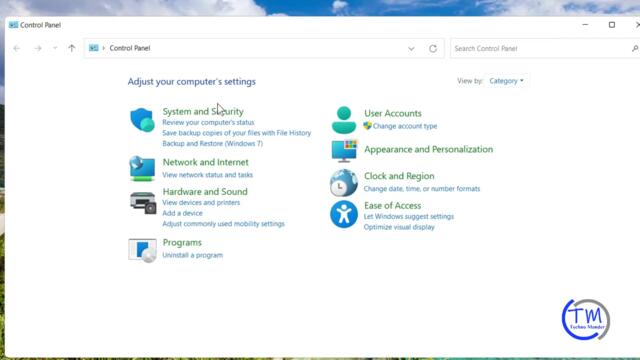Image resolution: width=640 pixels, height=360 pixels.
Task: Open Adjust commonly used mobility settings
Action: point(223,224)
